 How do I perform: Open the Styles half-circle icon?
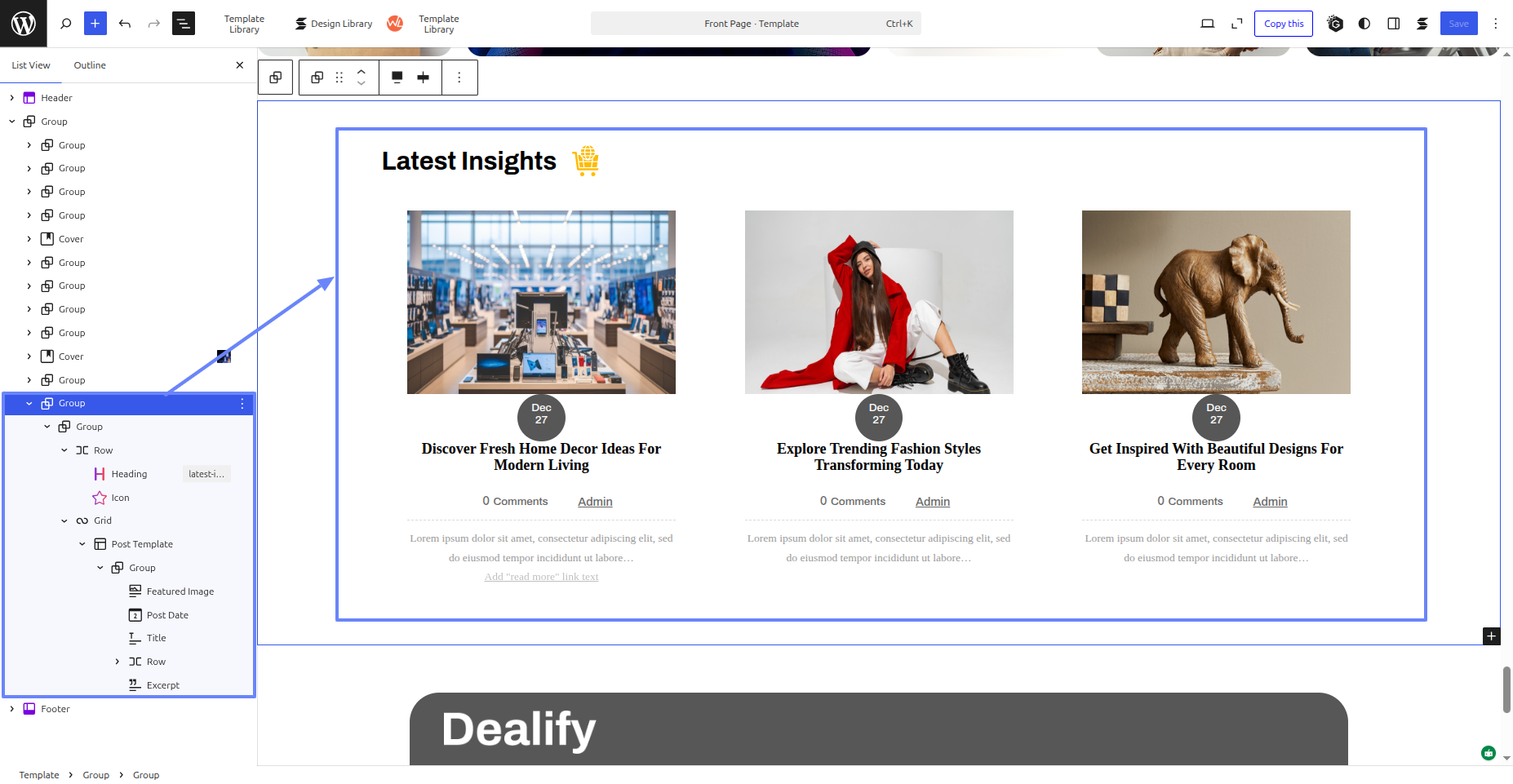(x=1364, y=24)
